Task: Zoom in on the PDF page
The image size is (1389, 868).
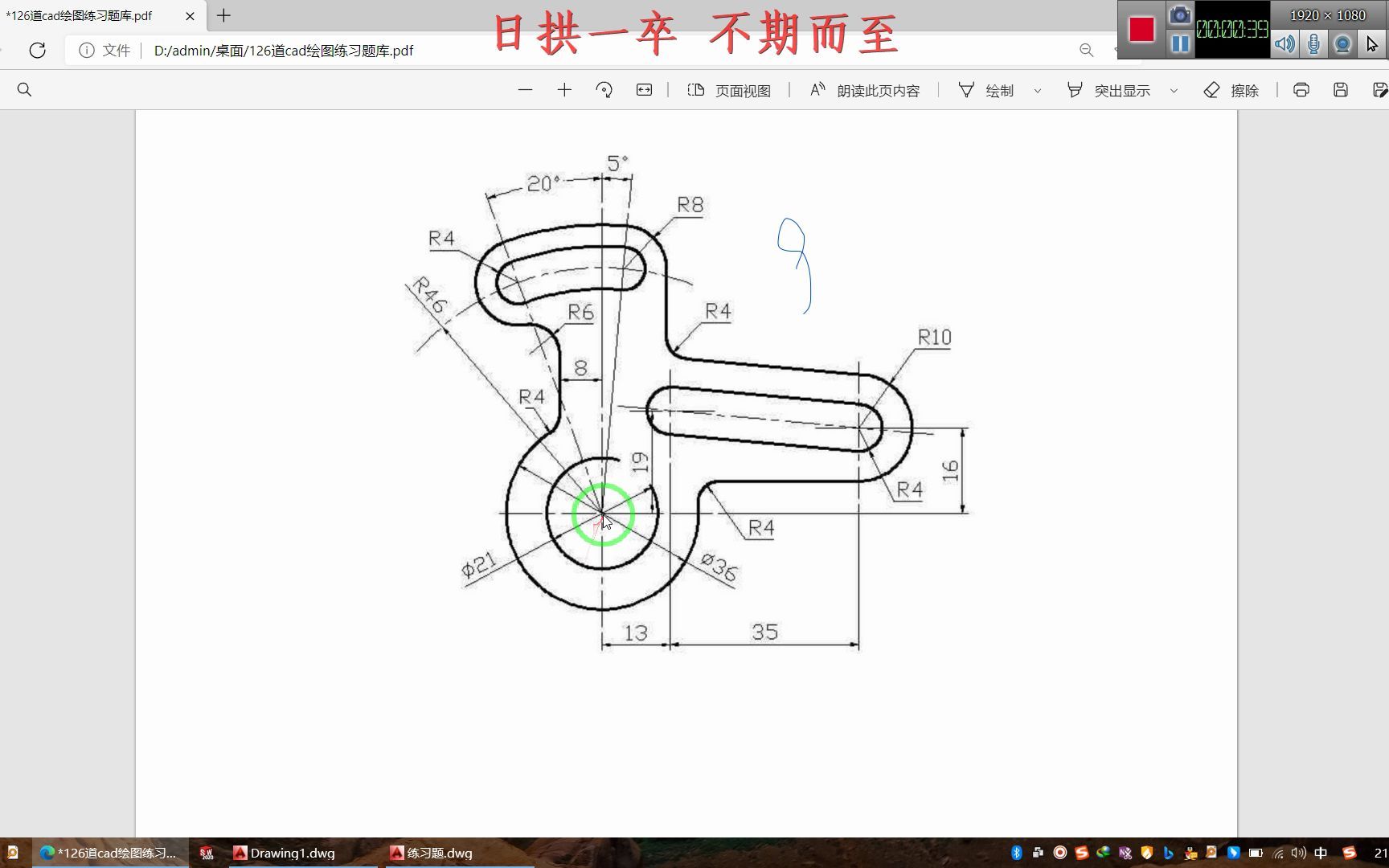Action: point(565,90)
